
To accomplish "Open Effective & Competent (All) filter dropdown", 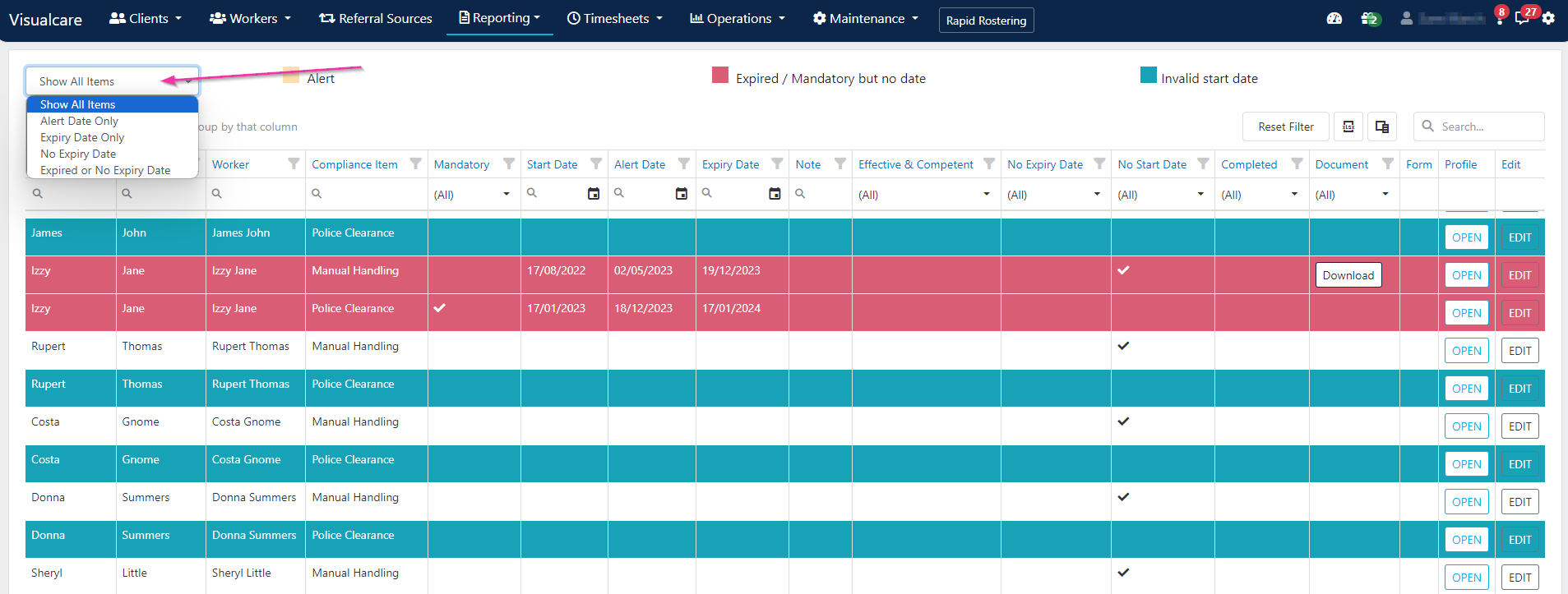I will point(926,195).
